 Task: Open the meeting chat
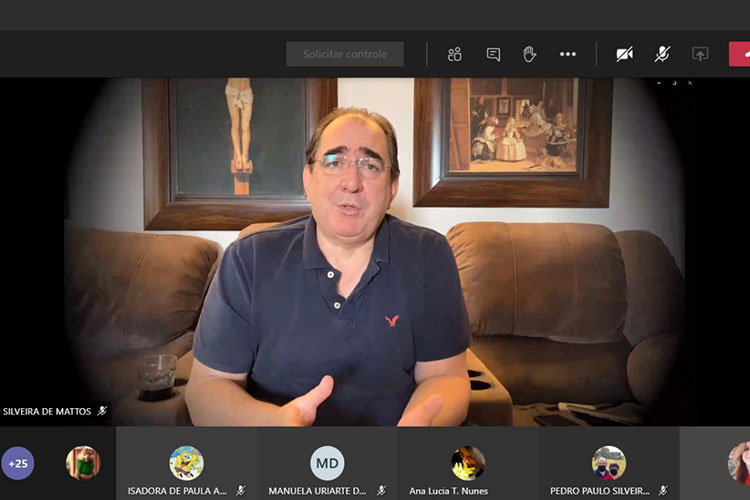(493, 54)
